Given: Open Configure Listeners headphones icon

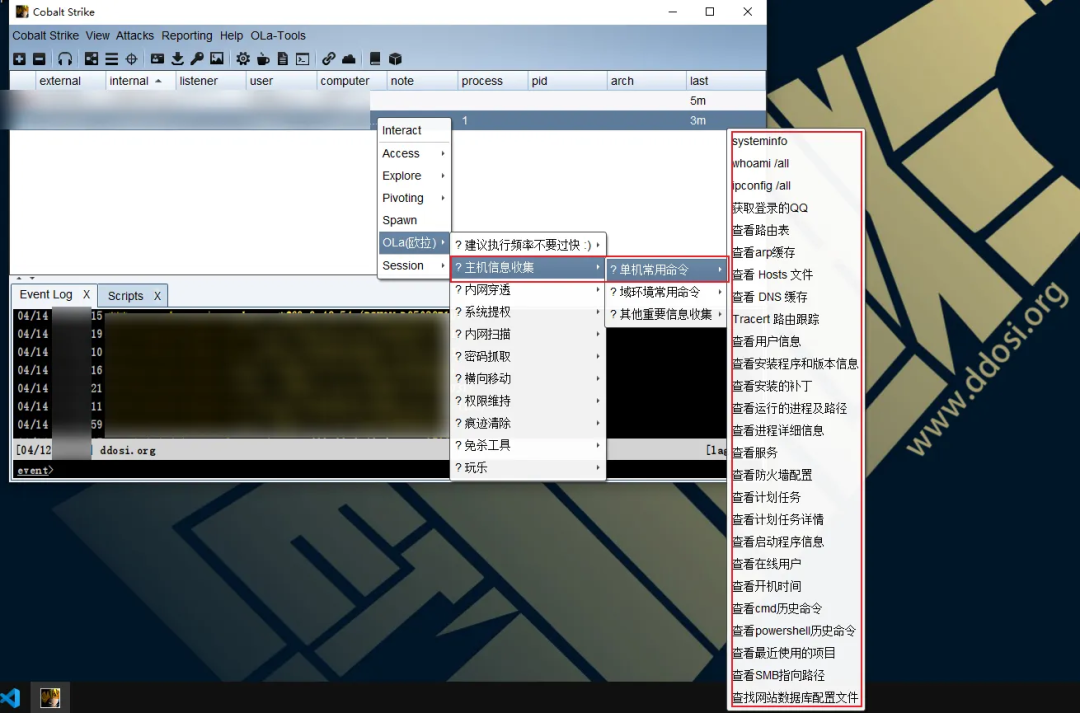Looking at the screenshot, I should 65,59.
